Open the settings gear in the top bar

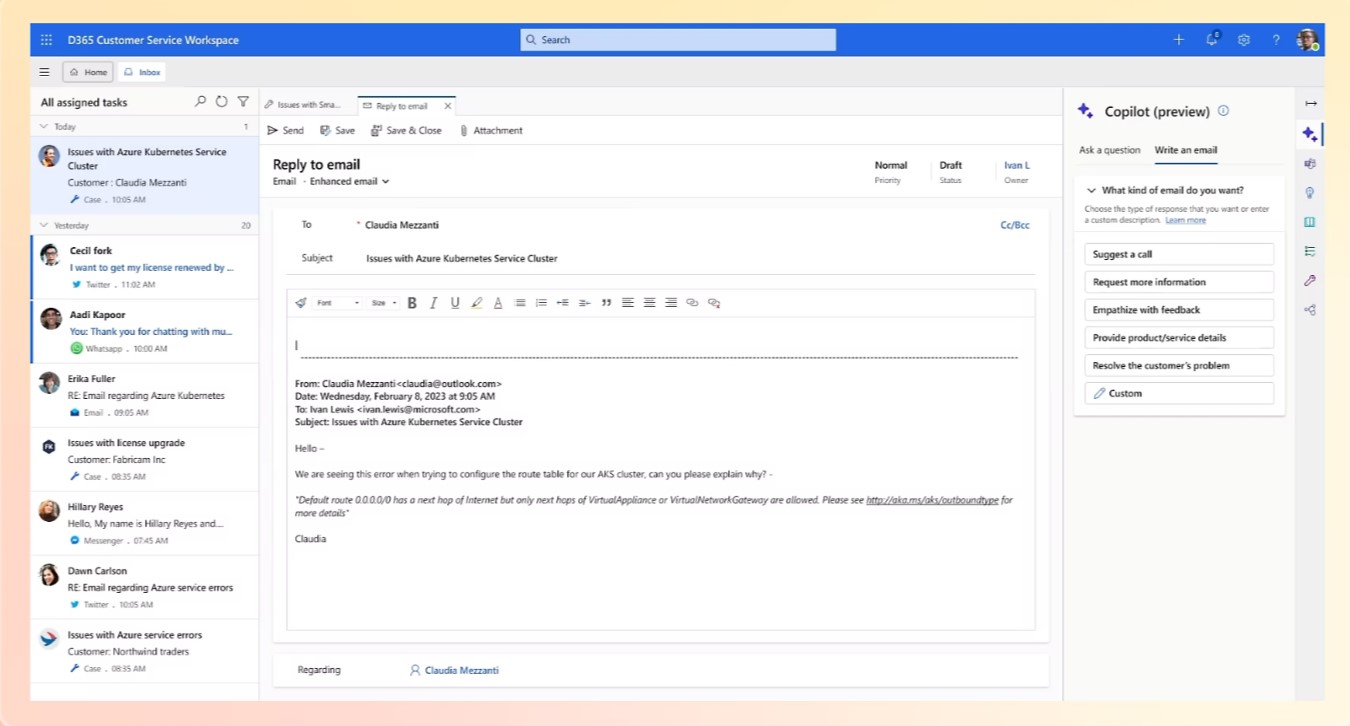coord(1244,40)
